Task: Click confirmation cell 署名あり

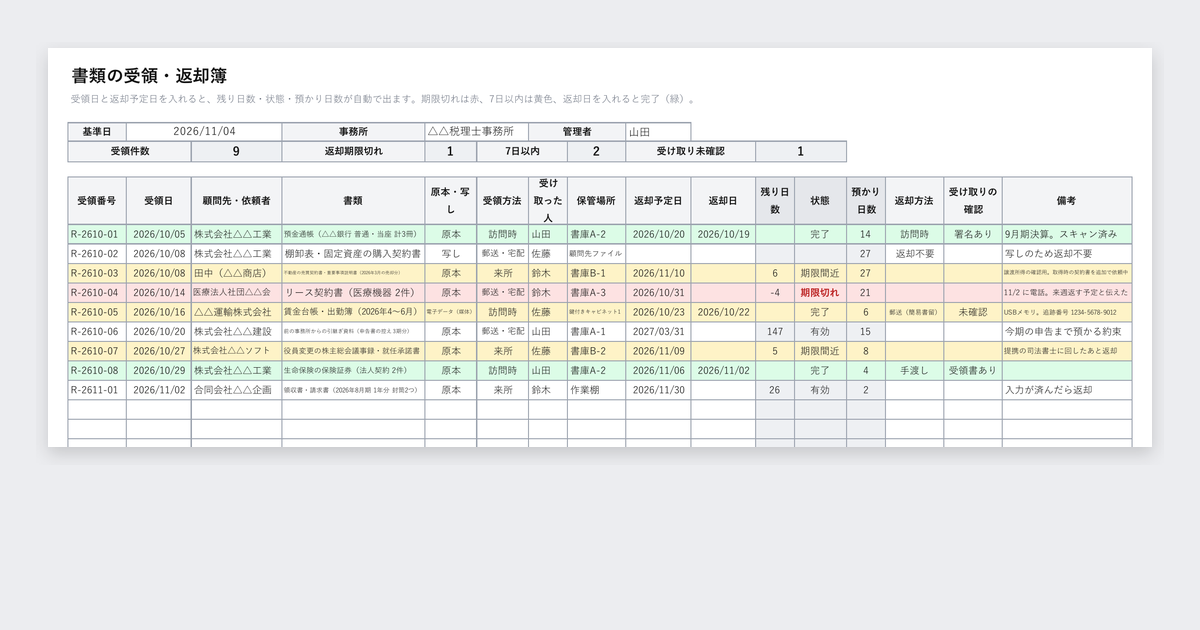Action: (973, 234)
